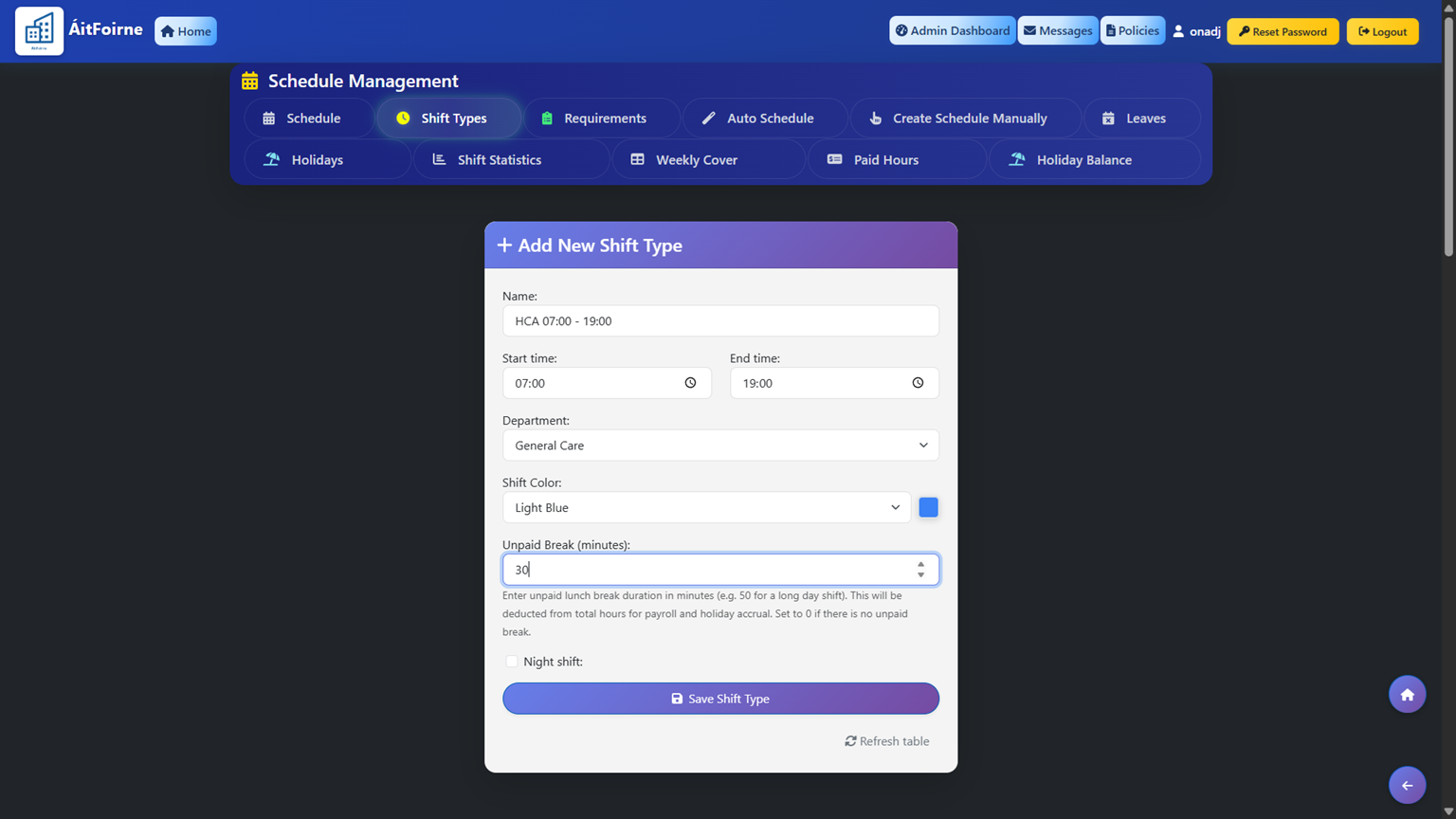Click the Schedule Management title text
Image resolution: width=1456 pixels, height=819 pixels.
pos(363,82)
